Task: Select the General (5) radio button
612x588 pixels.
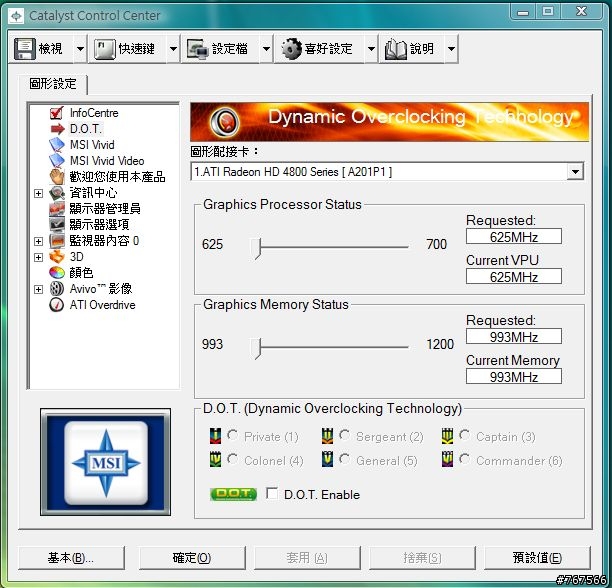Action: 345,459
